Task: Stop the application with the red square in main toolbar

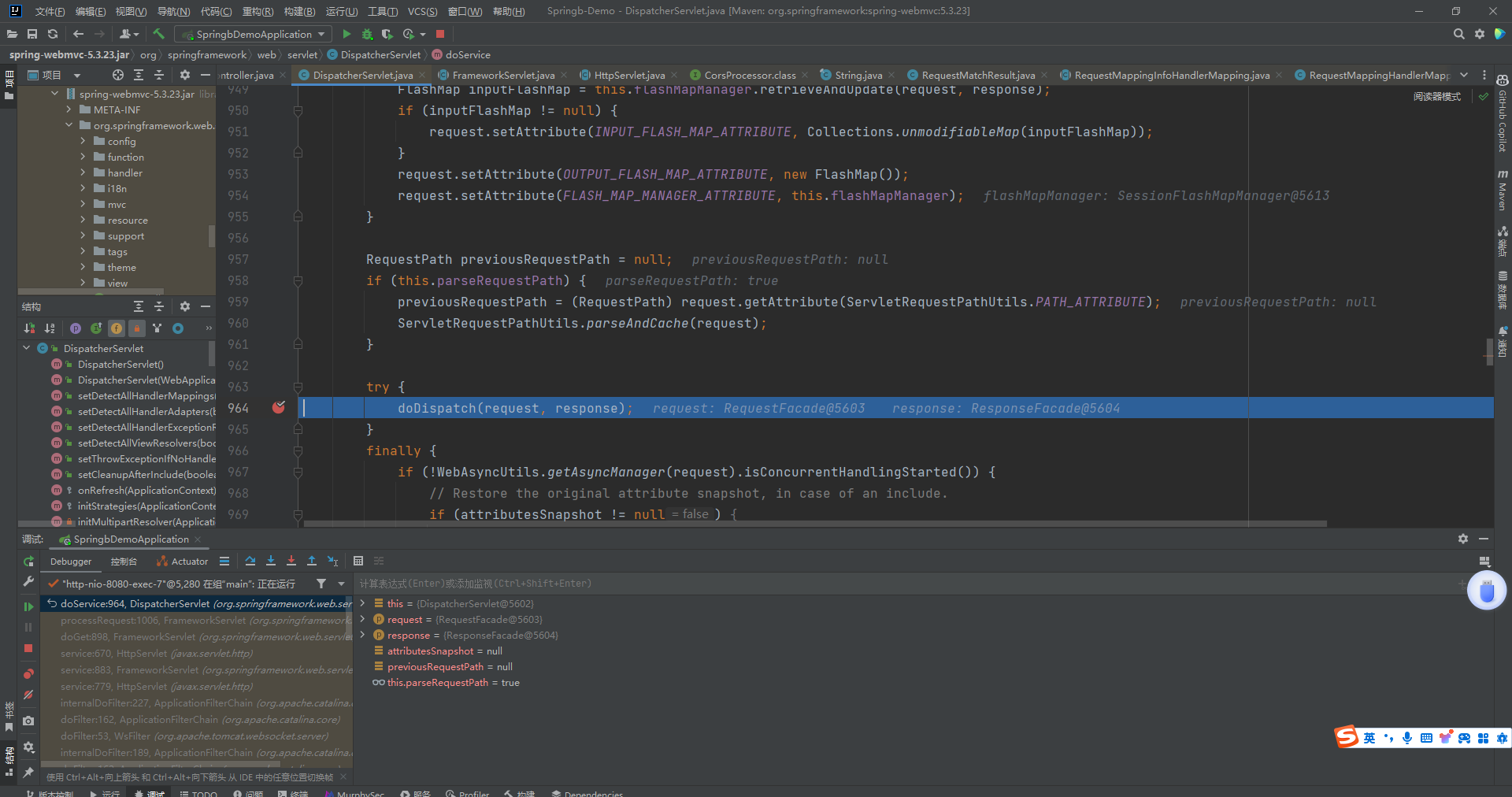Action: 440,34
